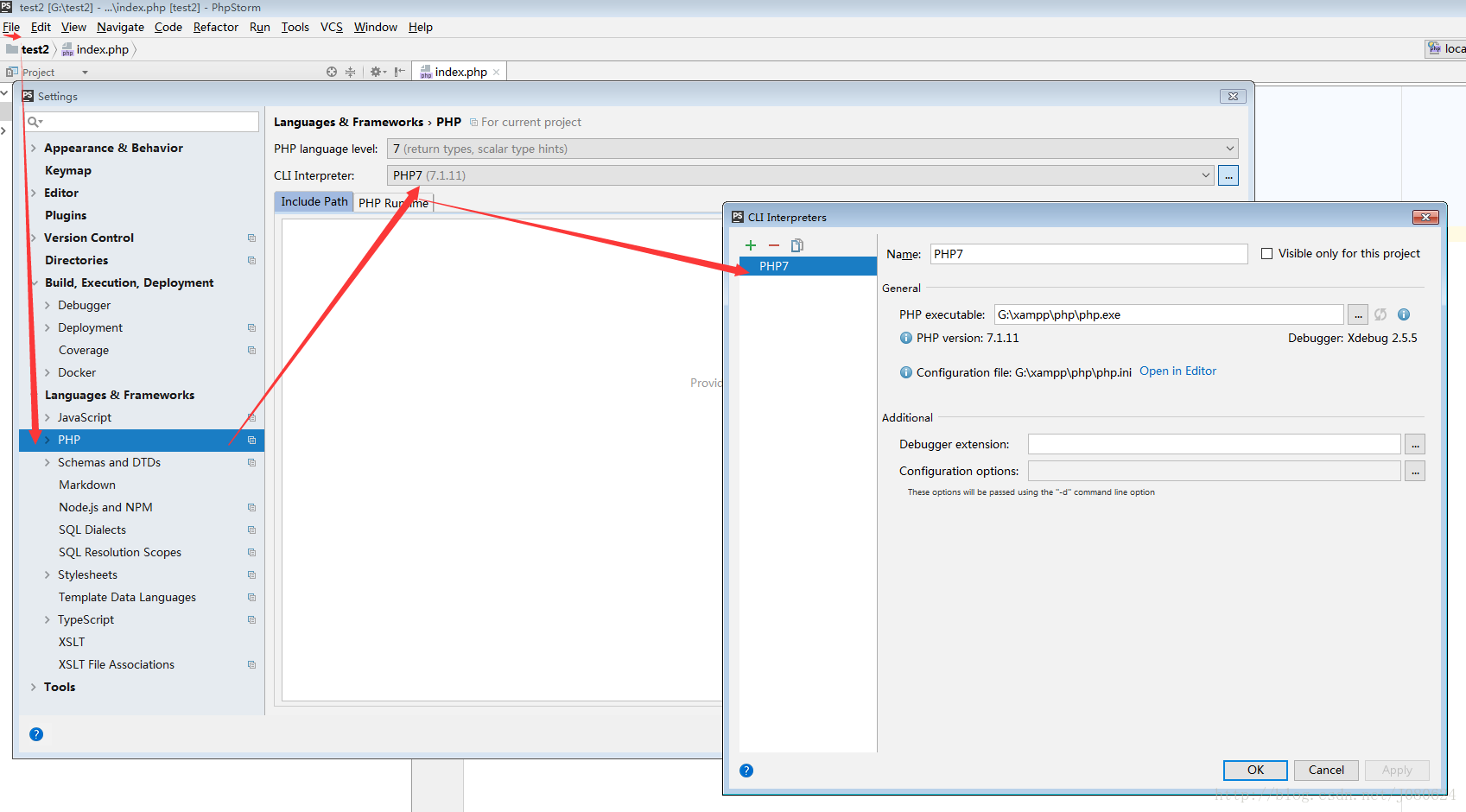The width and height of the screenshot is (1466, 812).
Task: Switch to the Include Path tab
Action: coord(314,201)
